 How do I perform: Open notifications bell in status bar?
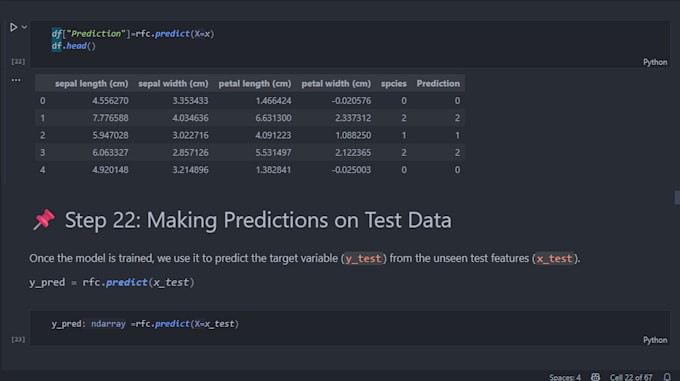pyautogui.click(x=667, y=377)
